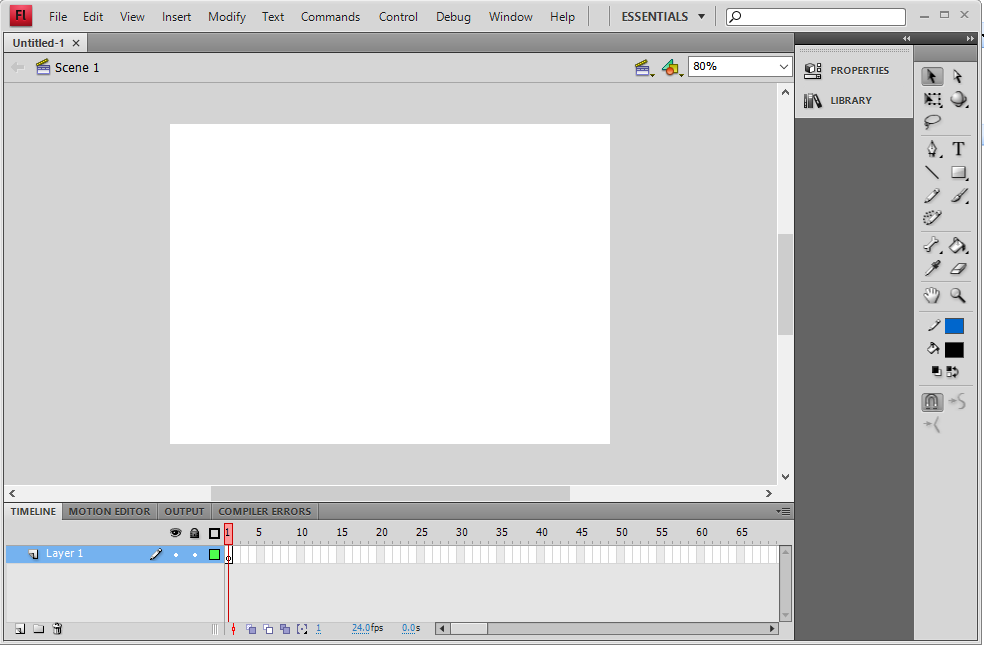Open the Edit Scene dropdown icon

tap(643, 68)
